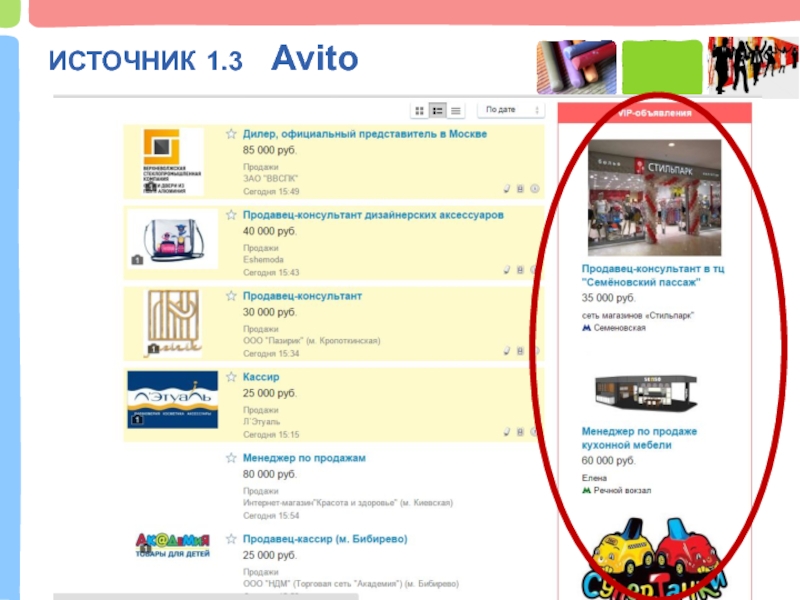Click the kitchen showroom image in VIP ads
This screenshot has width=800, height=600.
[x=645, y=393]
